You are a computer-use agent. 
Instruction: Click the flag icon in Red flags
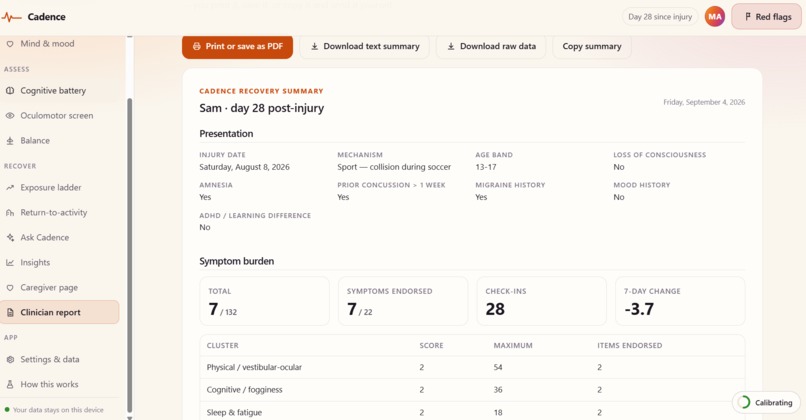pos(748,17)
